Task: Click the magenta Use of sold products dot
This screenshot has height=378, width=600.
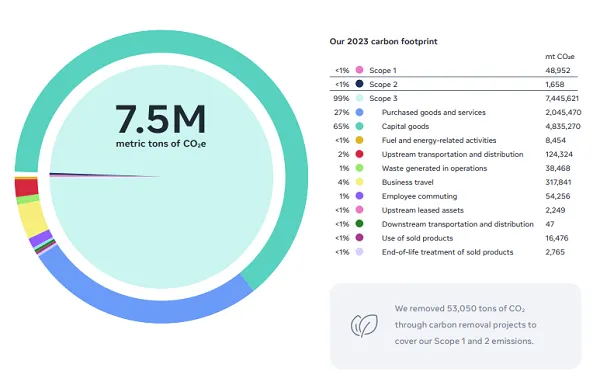Action: (x=359, y=238)
